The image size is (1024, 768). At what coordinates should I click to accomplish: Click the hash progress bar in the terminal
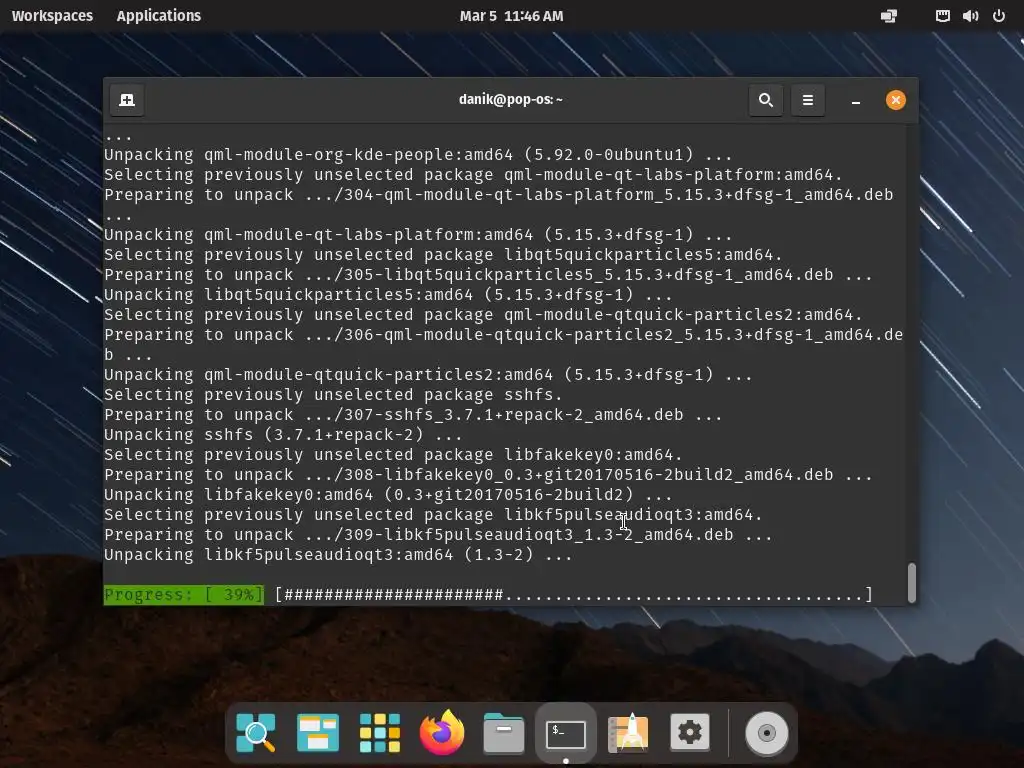point(574,594)
